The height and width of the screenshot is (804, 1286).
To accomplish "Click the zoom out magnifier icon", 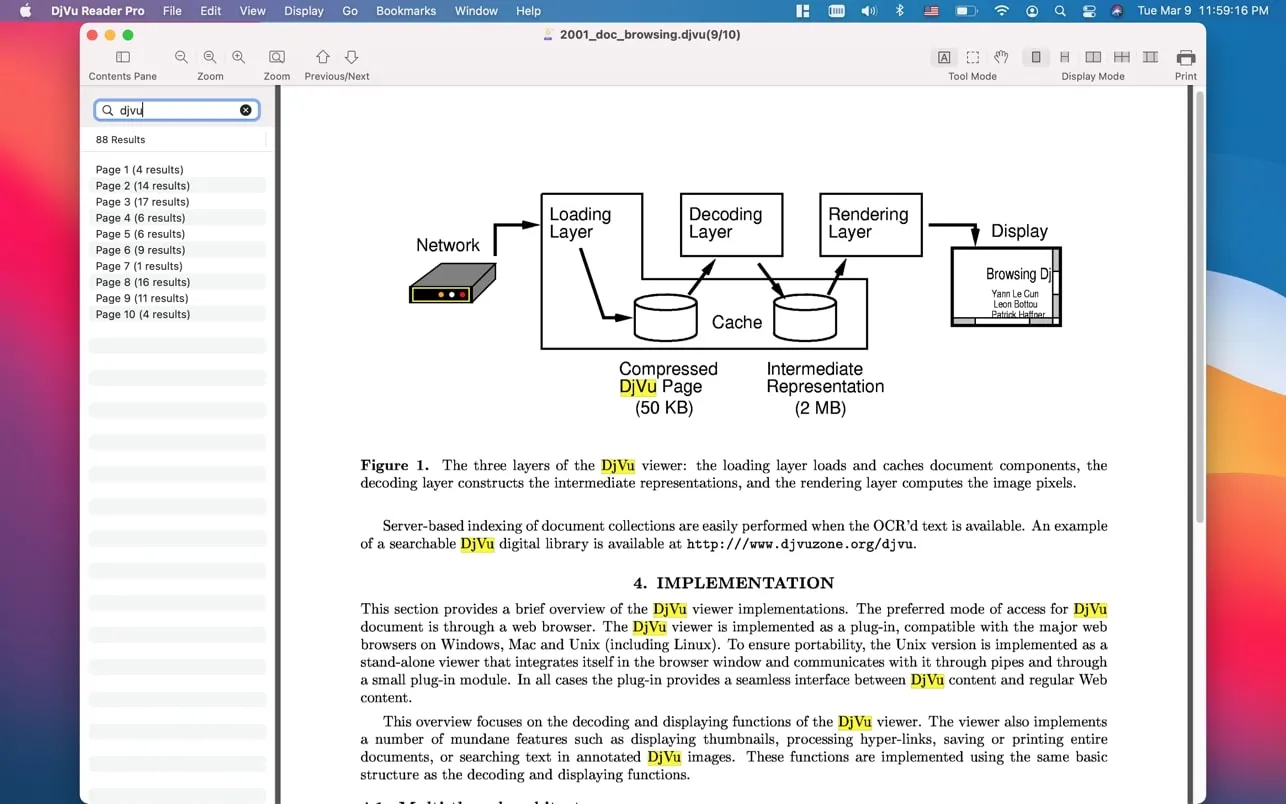I will (181, 58).
